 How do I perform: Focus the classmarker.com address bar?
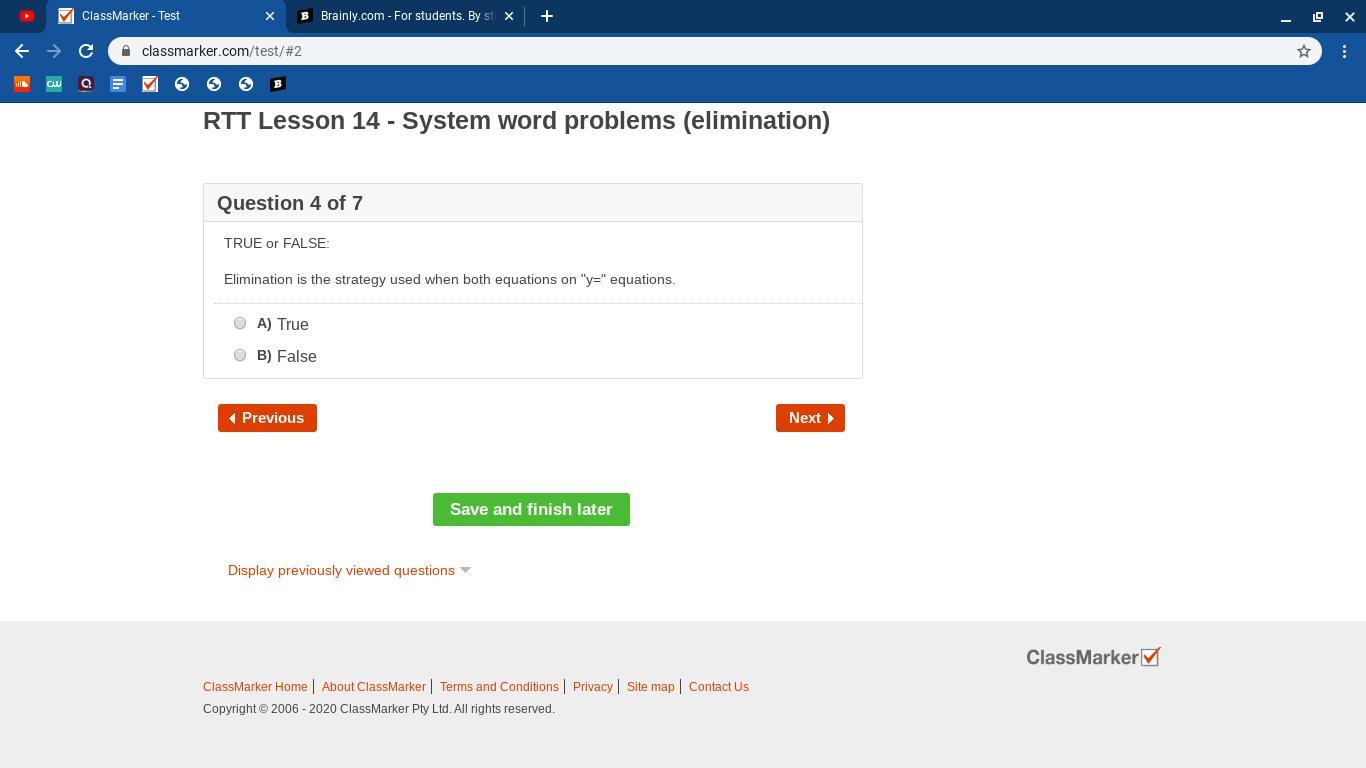[715, 51]
